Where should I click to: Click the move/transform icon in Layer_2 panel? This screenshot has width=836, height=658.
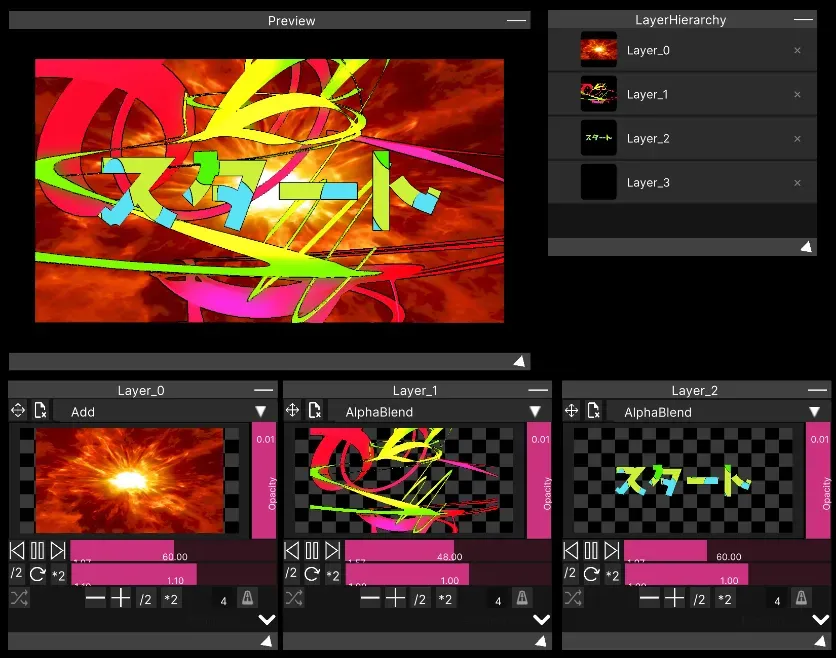(x=572, y=411)
